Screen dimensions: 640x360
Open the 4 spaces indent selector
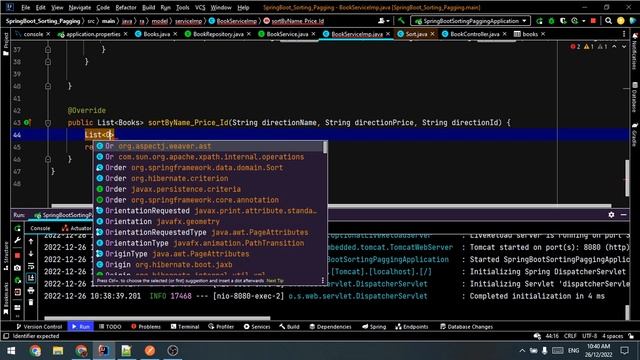coord(612,336)
